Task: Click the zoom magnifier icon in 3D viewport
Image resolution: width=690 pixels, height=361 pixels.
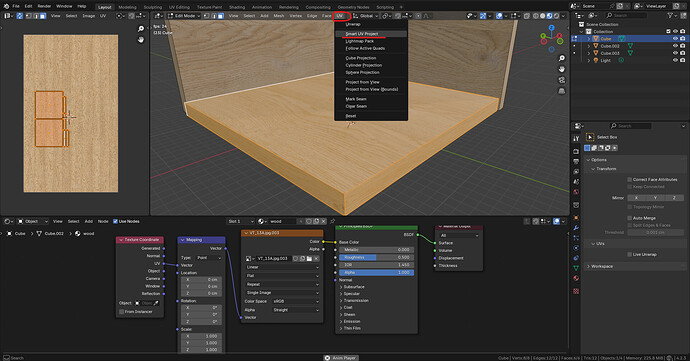Action: tap(562, 58)
